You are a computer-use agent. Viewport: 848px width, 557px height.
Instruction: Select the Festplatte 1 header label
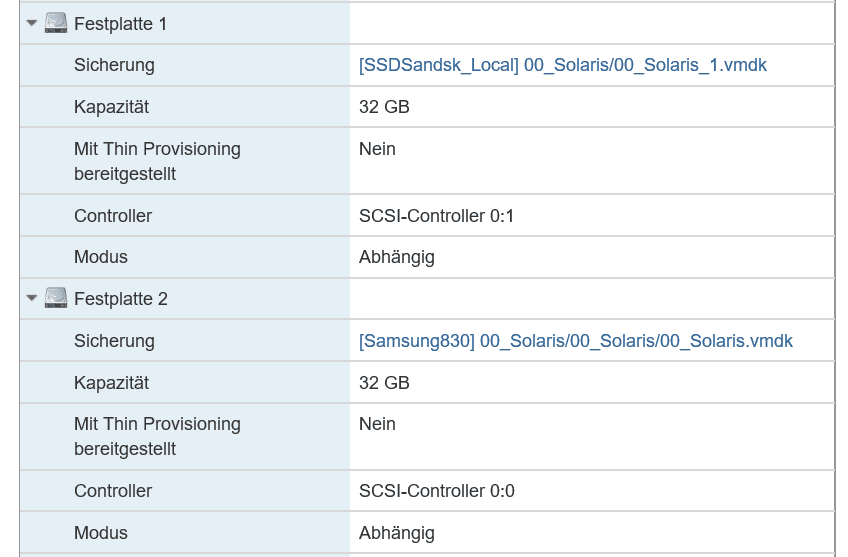pos(120,23)
